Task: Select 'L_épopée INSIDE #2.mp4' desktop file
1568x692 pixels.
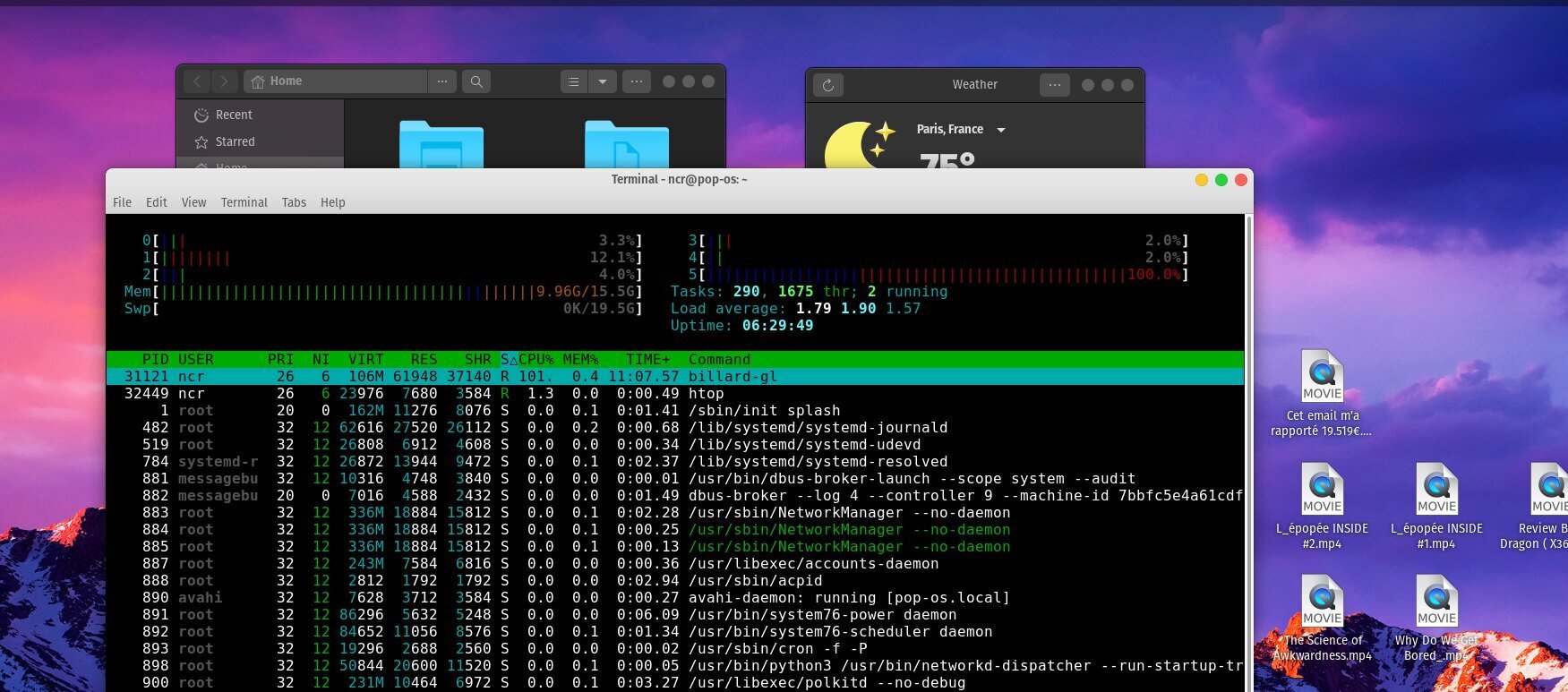Action: tap(1322, 490)
